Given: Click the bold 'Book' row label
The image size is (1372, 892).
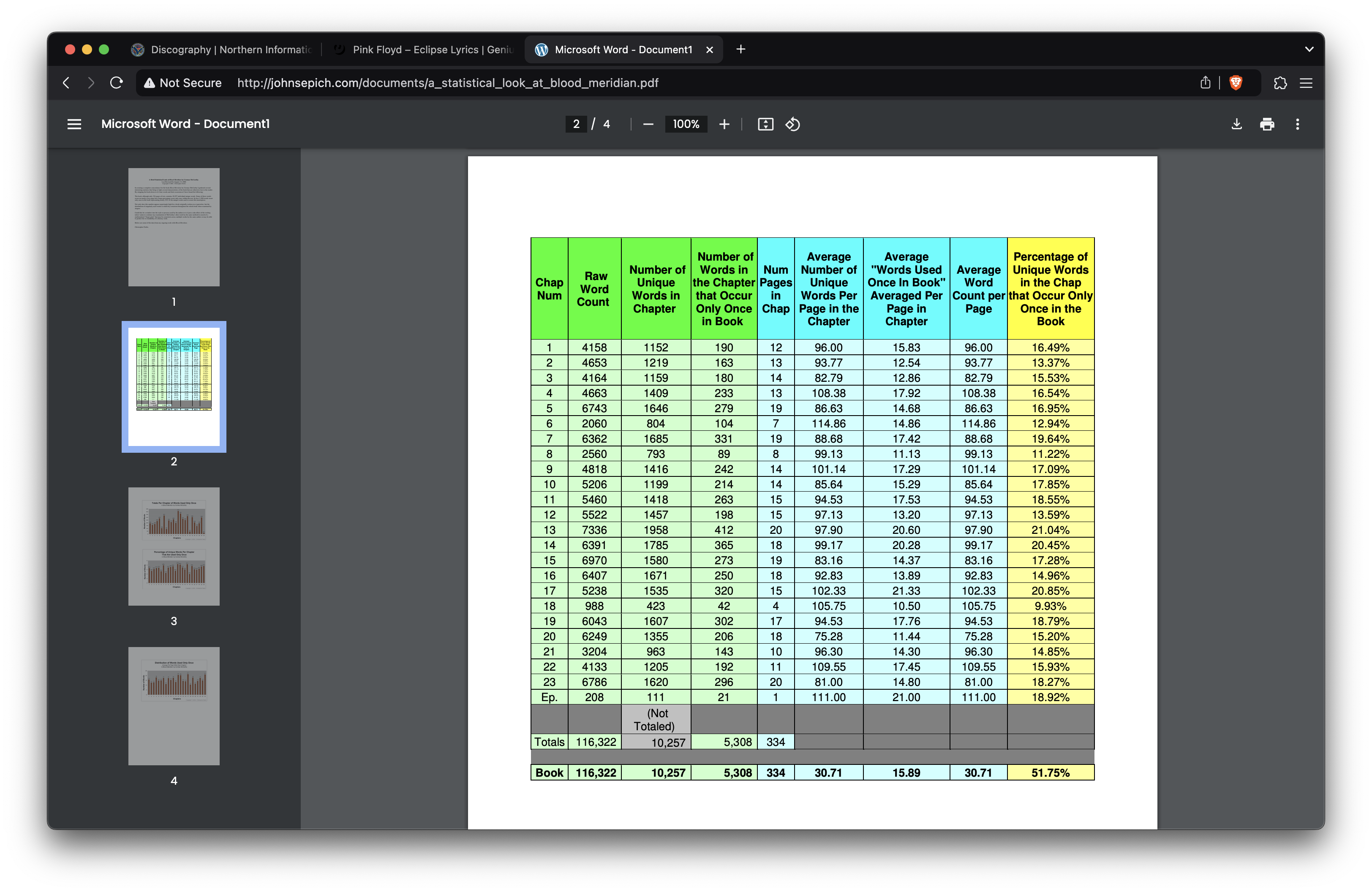Looking at the screenshot, I should (x=550, y=773).
